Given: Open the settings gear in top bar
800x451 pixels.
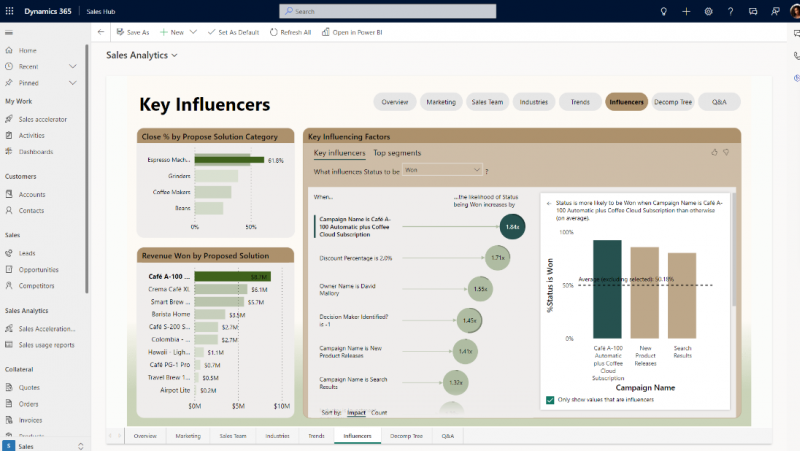Looking at the screenshot, I should (x=708, y=11).
